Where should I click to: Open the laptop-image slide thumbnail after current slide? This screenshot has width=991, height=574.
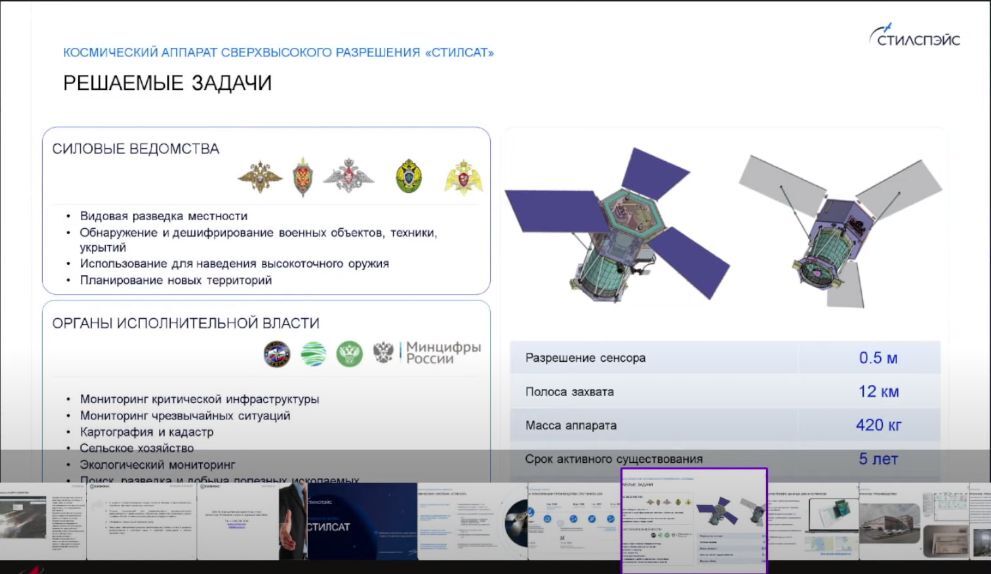tap(813, 521)
